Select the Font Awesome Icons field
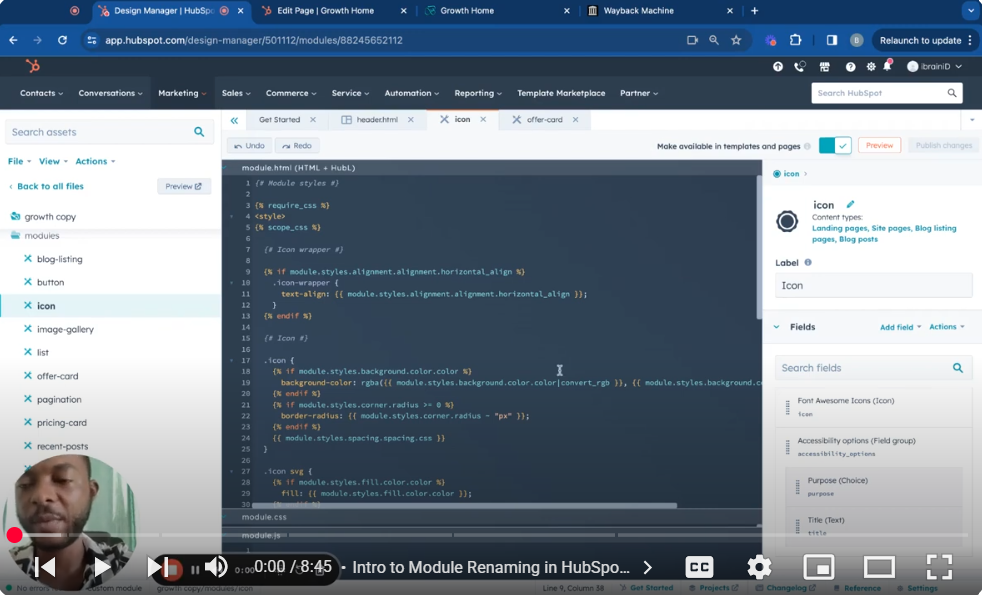 coord(874,408)
